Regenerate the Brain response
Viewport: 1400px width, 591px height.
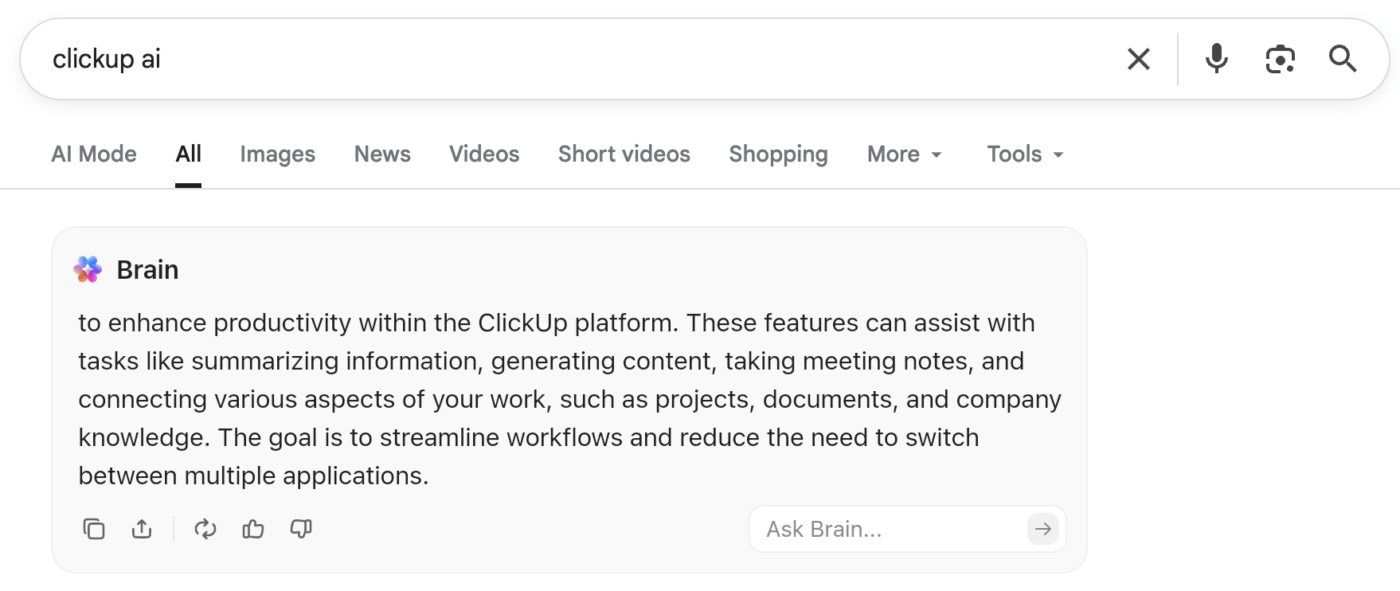click(205, 529)
